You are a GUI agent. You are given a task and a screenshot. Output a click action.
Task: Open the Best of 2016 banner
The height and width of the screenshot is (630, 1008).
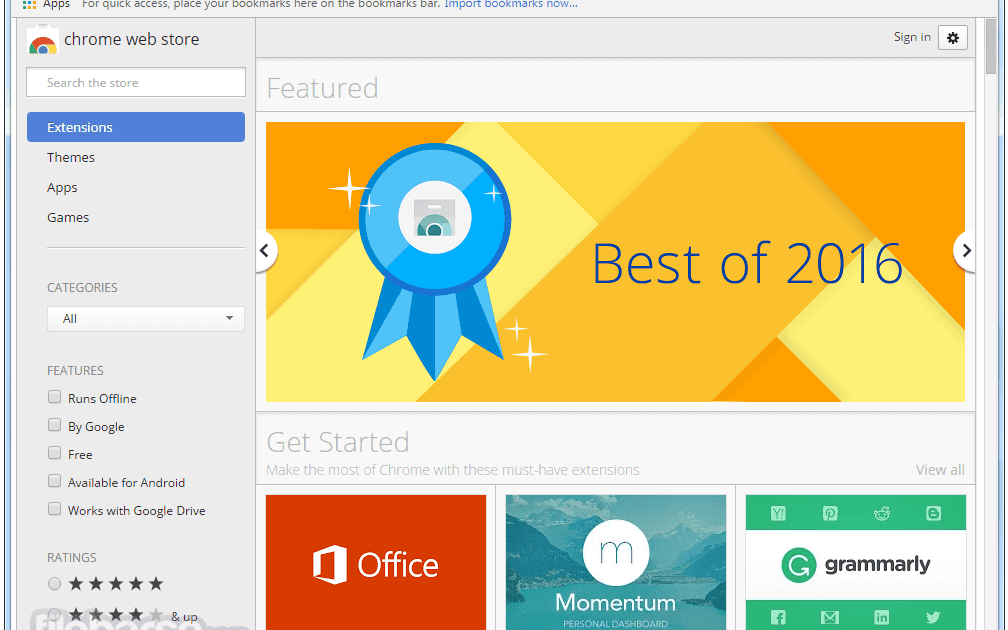pos(615,262)
